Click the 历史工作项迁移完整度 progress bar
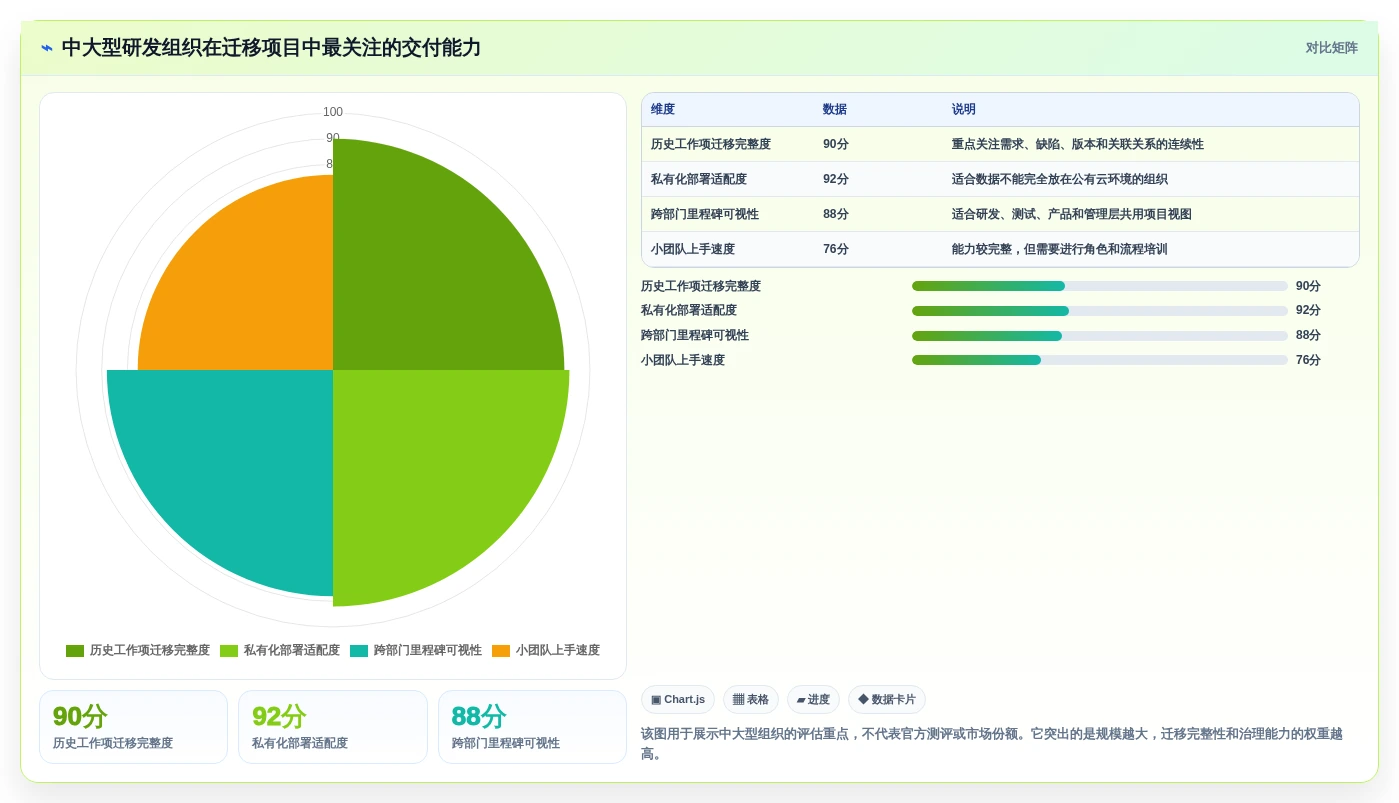This screenshot has height=803, width=1399. pos(1100,286)
